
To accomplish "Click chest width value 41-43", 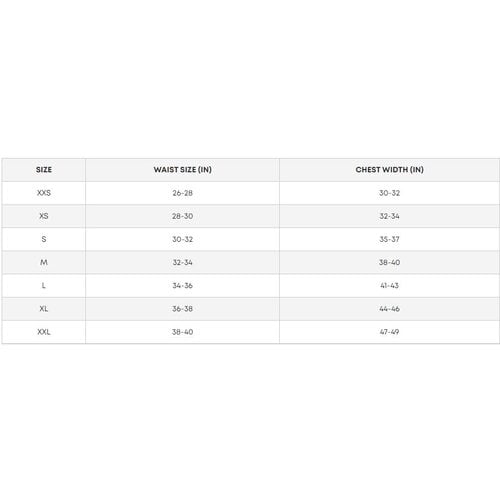I will click(x=389, y=286).
